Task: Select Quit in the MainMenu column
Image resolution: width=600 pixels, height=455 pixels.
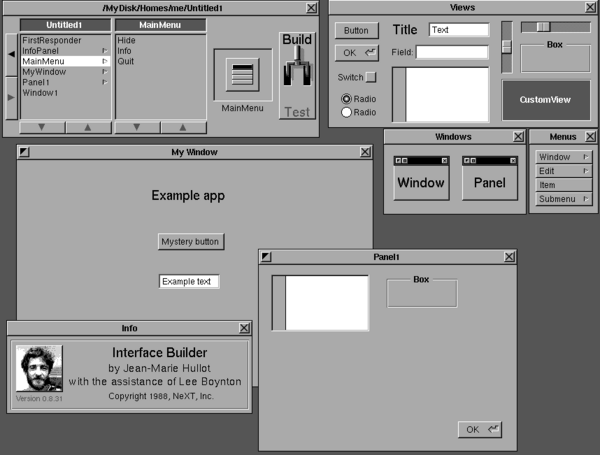Action: pos(126,61)
